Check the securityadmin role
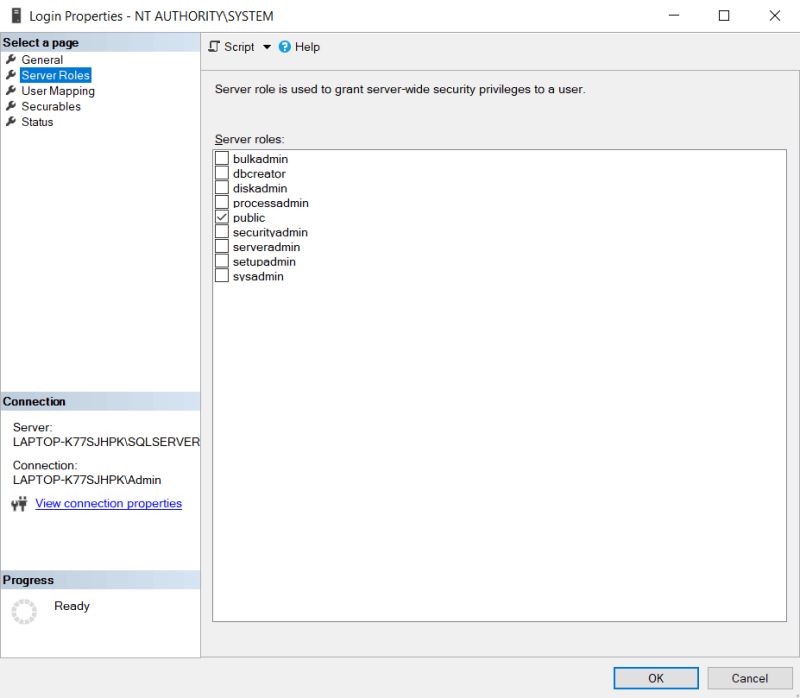The image size is (800, 698). tap(222, 232)
